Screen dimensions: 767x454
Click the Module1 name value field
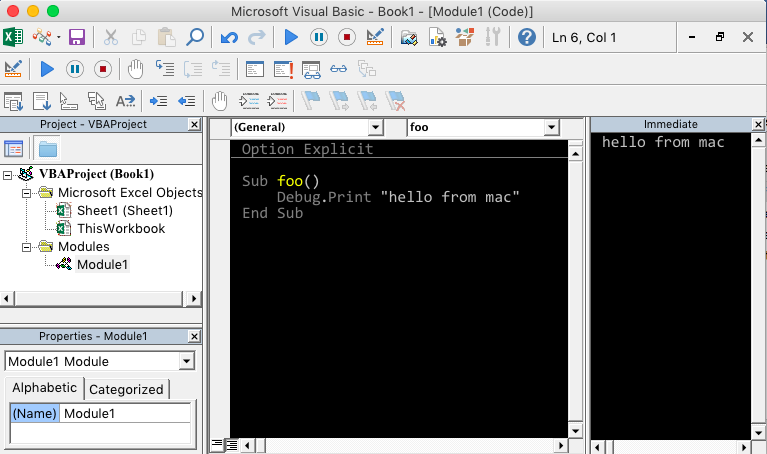pos(125,414)
